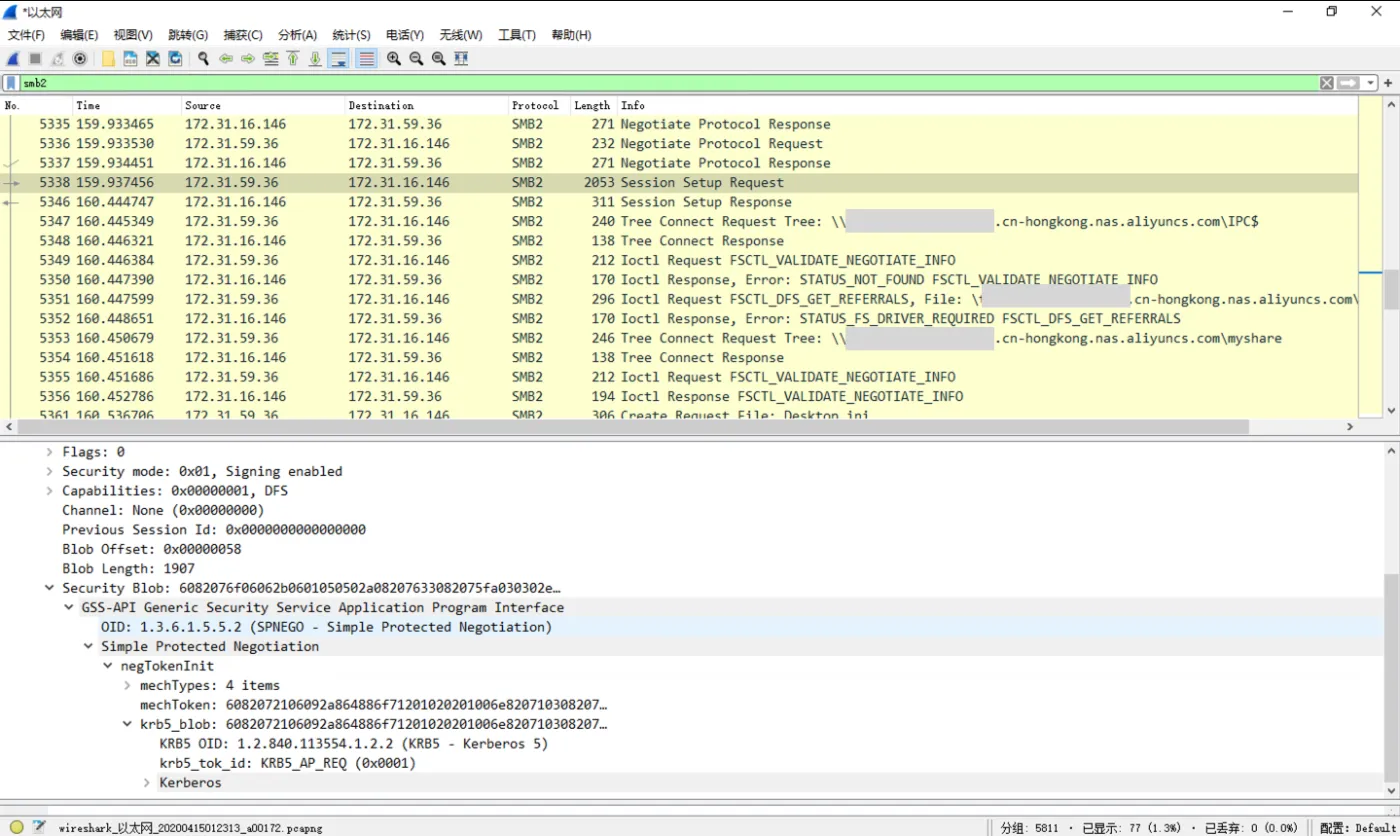
Task: Open the 文件(F) menu
Action: [26, 35]
